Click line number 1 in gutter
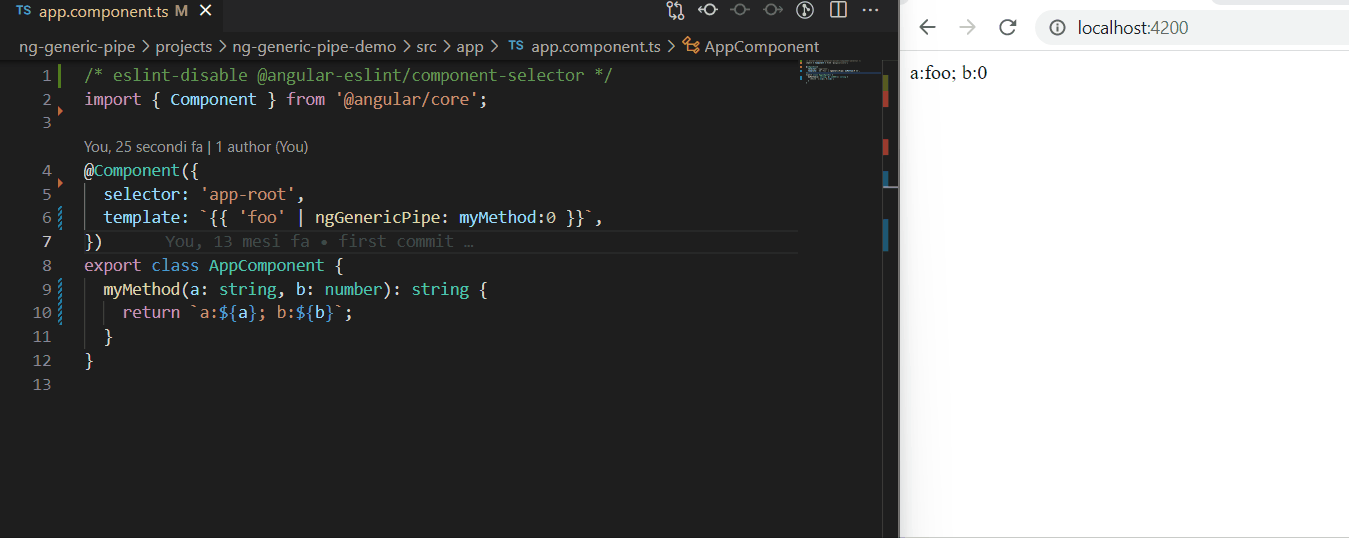The height and width of the screenshot is (538, 1349). (46, 76)
